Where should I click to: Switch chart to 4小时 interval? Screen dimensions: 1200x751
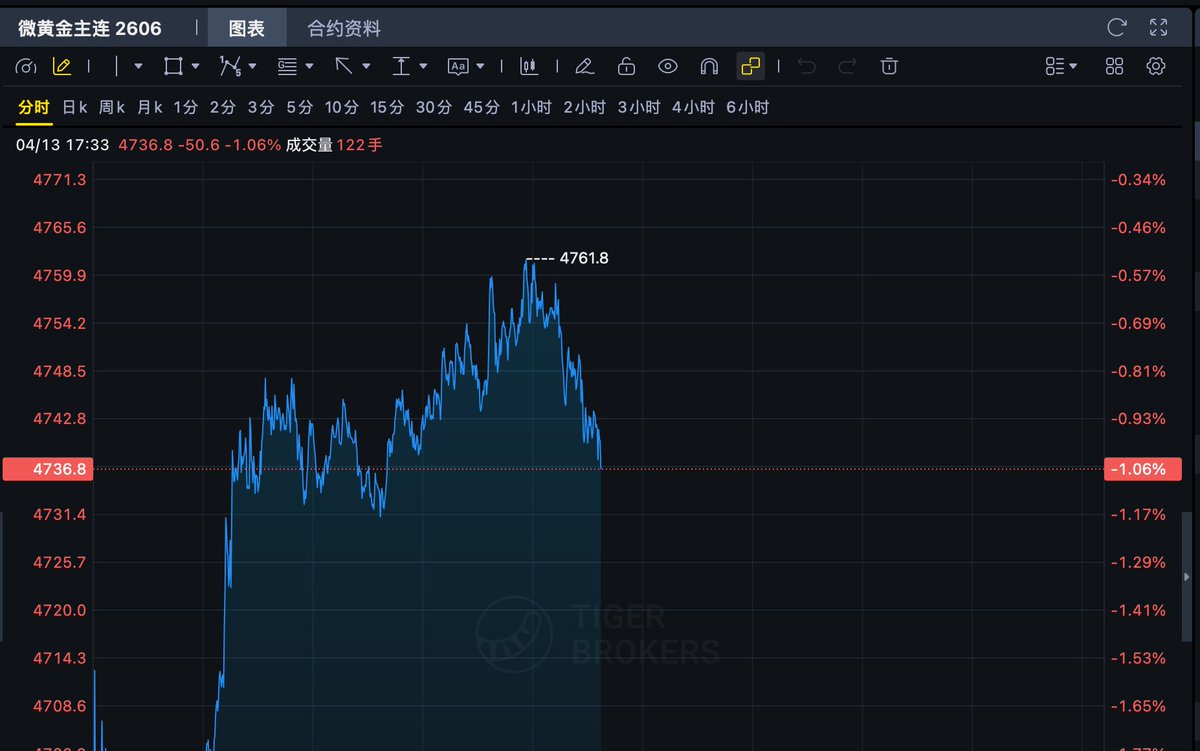[x=693, y=107]
